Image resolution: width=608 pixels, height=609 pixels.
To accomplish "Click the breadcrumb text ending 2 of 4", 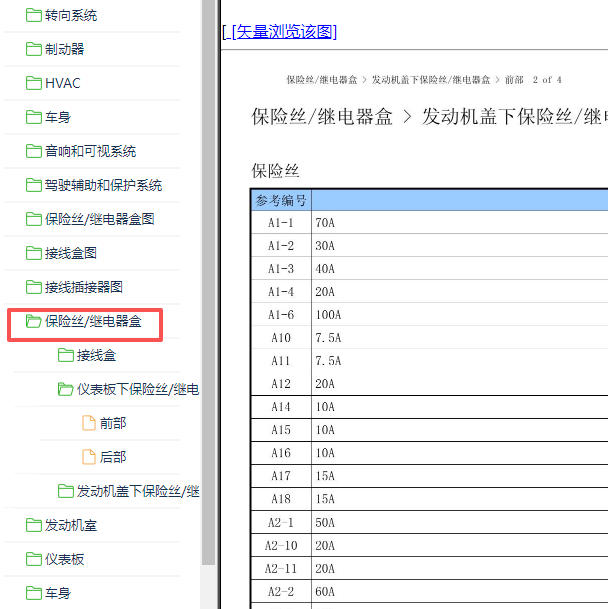I will tap(424, 80).
